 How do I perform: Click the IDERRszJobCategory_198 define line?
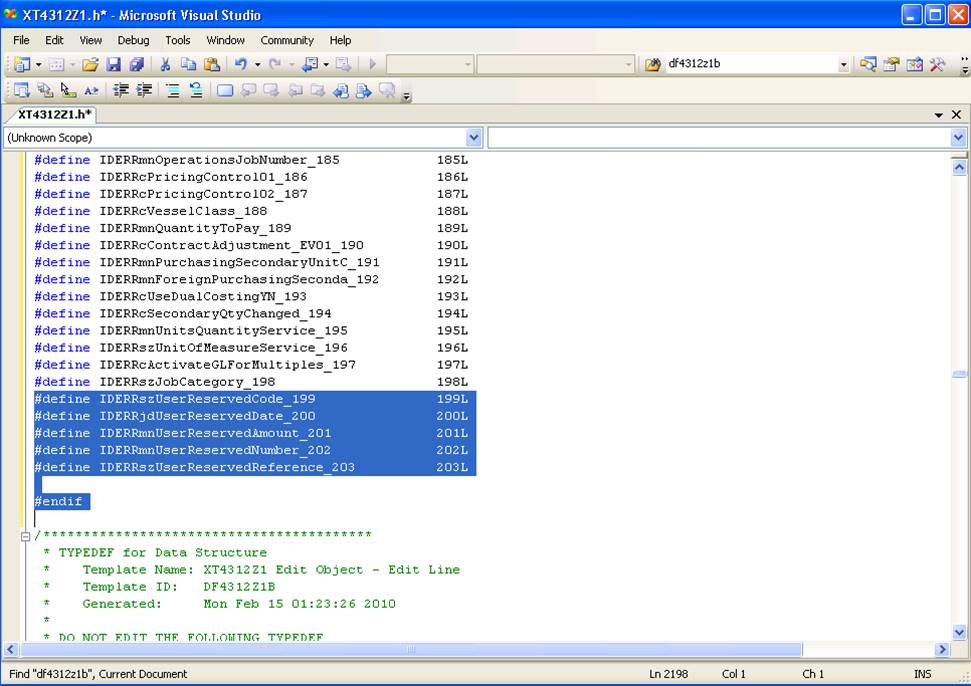pyautogui.click(x=251, y=382)
